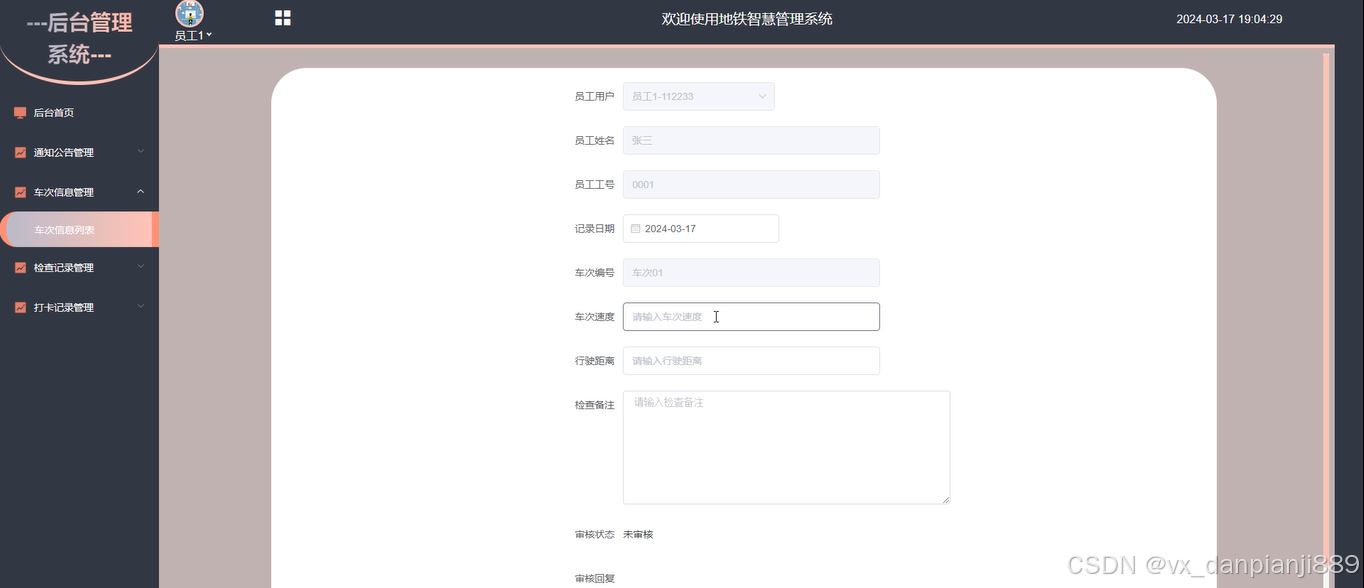Click the 打卡记录管理 chart icon
1364x588 pixels.
20,308
